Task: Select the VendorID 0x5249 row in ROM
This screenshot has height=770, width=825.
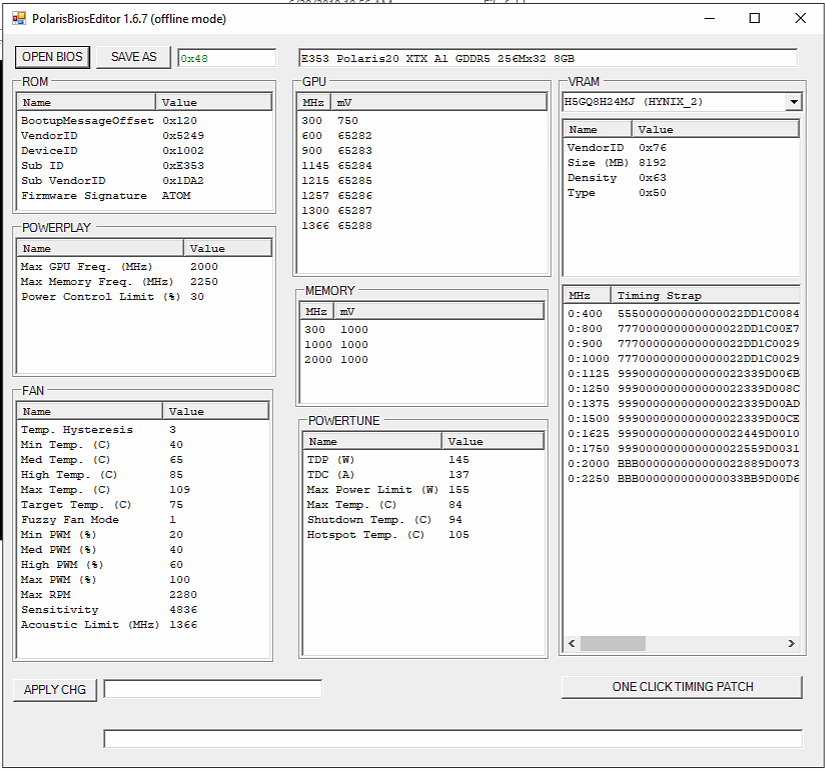Action: tap(112, 136)
